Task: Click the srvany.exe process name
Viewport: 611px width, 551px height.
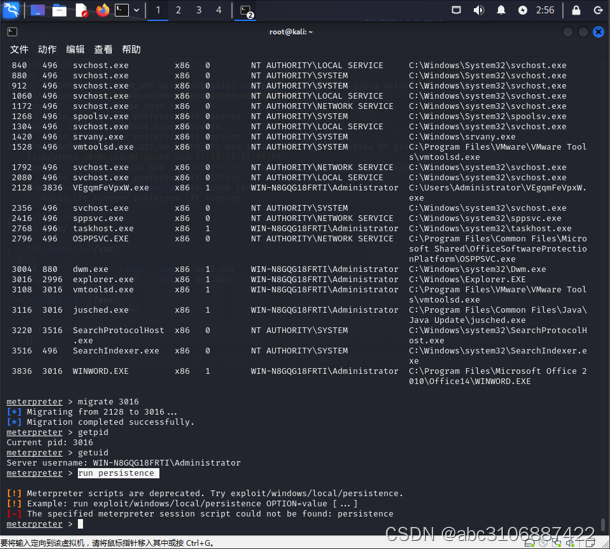Action: [98, 137]
